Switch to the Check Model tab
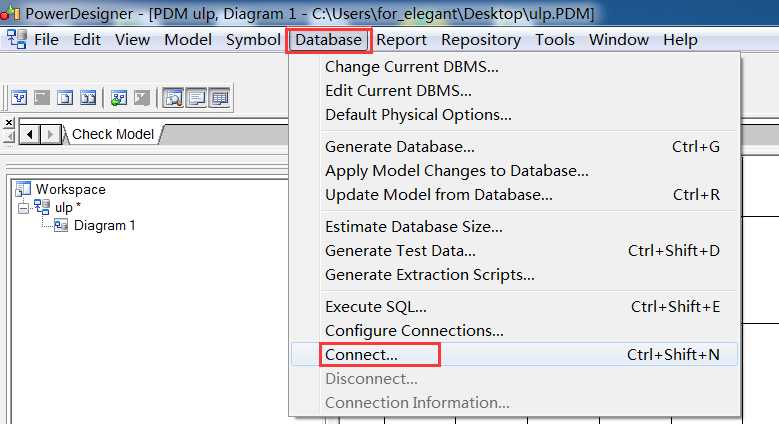The image size is (779, 424). pyautogui.click(x=113, y=134)
